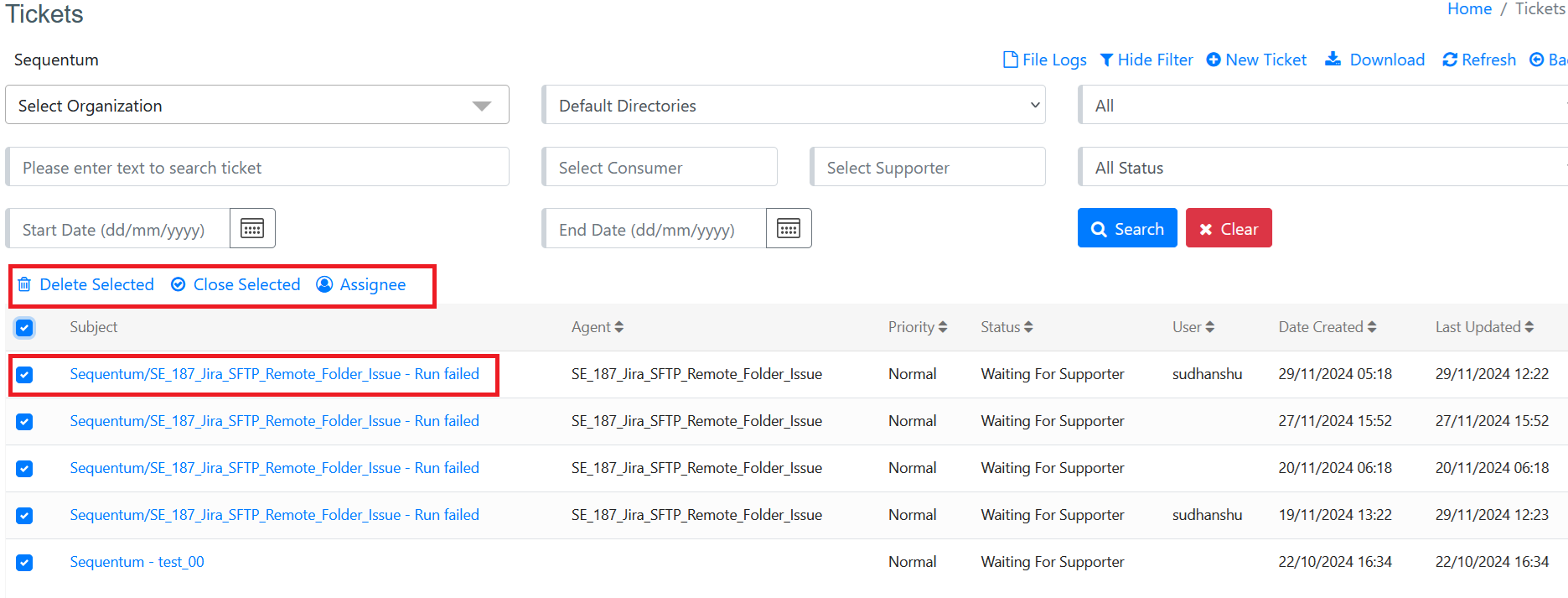The image size is (1568, 598).
Task: Click the Hide Filter funnel icon
Action: 1107,60
